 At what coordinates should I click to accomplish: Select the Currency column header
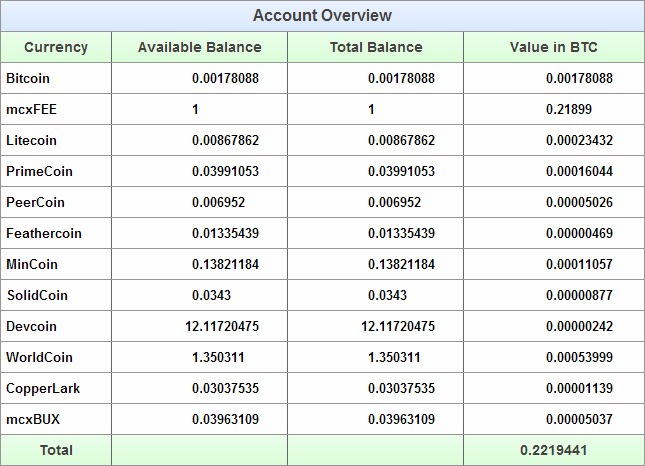click(56, 47)
